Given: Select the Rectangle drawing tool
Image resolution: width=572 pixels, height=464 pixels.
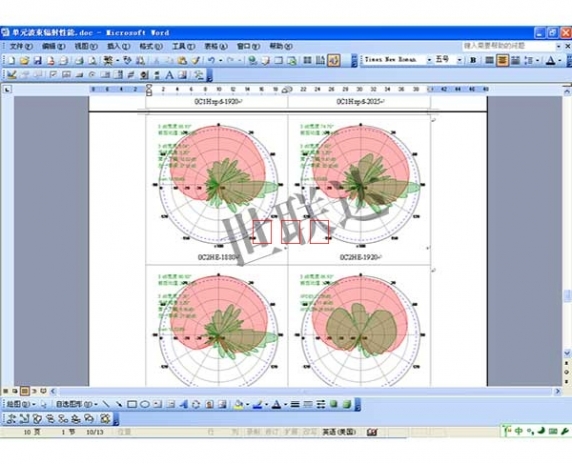Looking at the screenshot, I should (x=132, y=404).
